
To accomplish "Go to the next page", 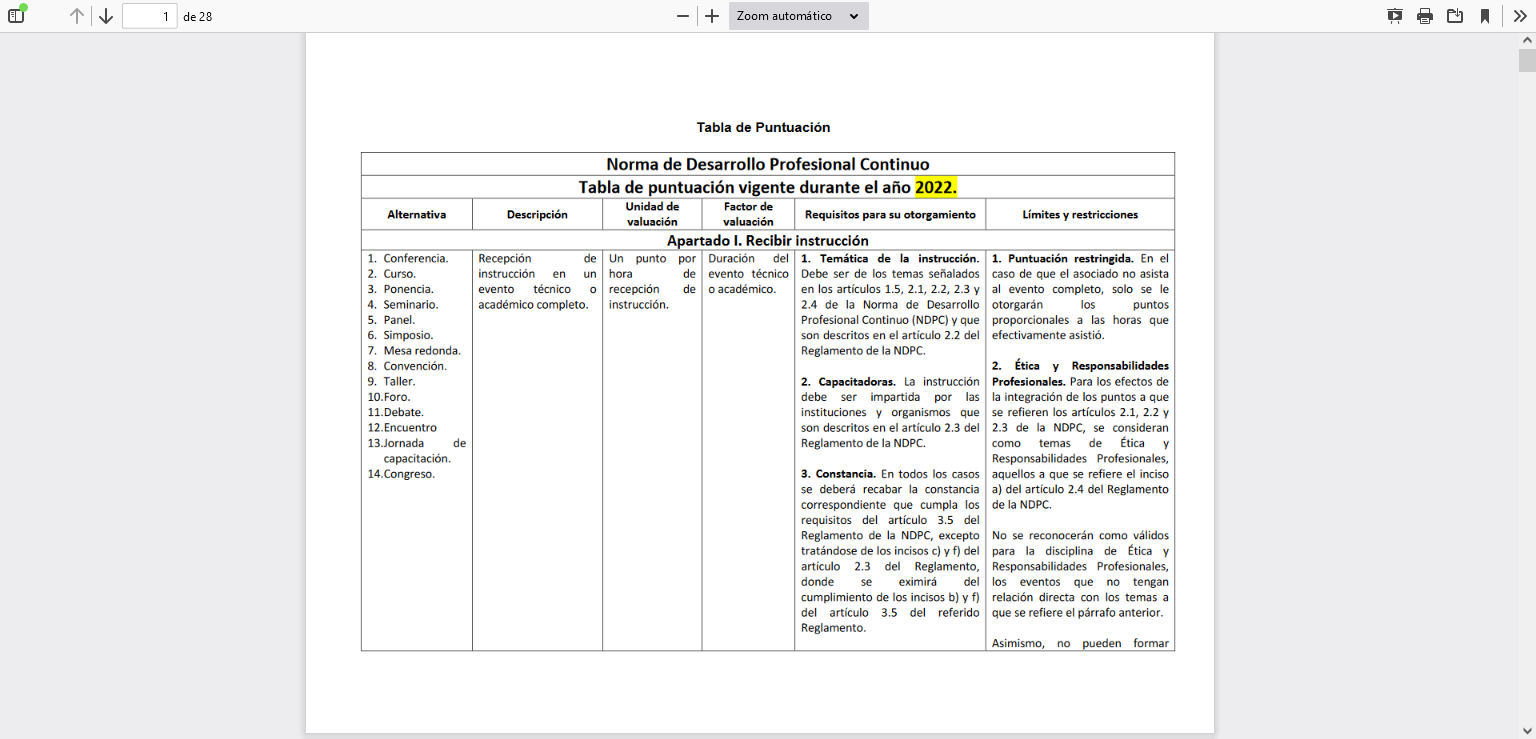I will [106, 16].
